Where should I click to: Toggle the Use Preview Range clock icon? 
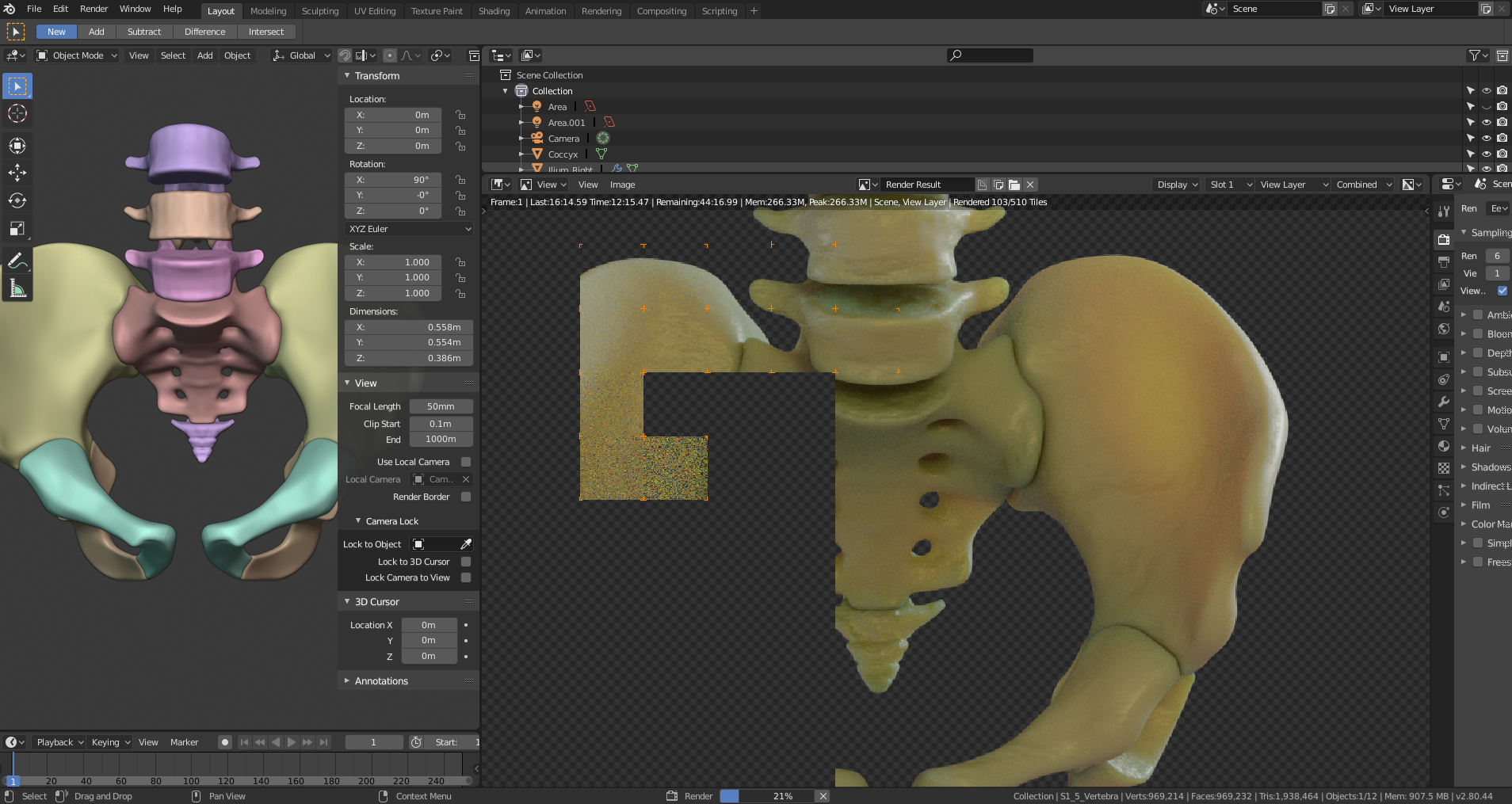416,742
